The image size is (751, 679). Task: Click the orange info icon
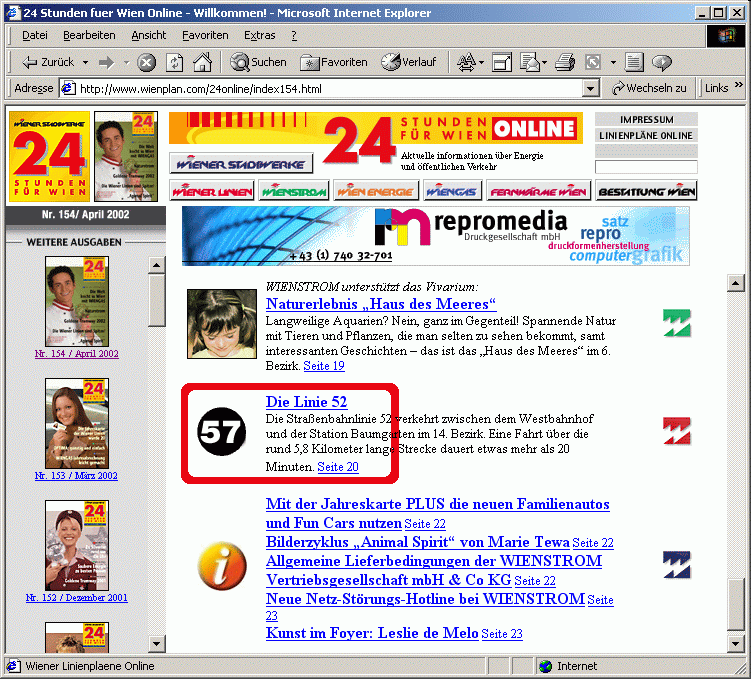pos(222,566)
